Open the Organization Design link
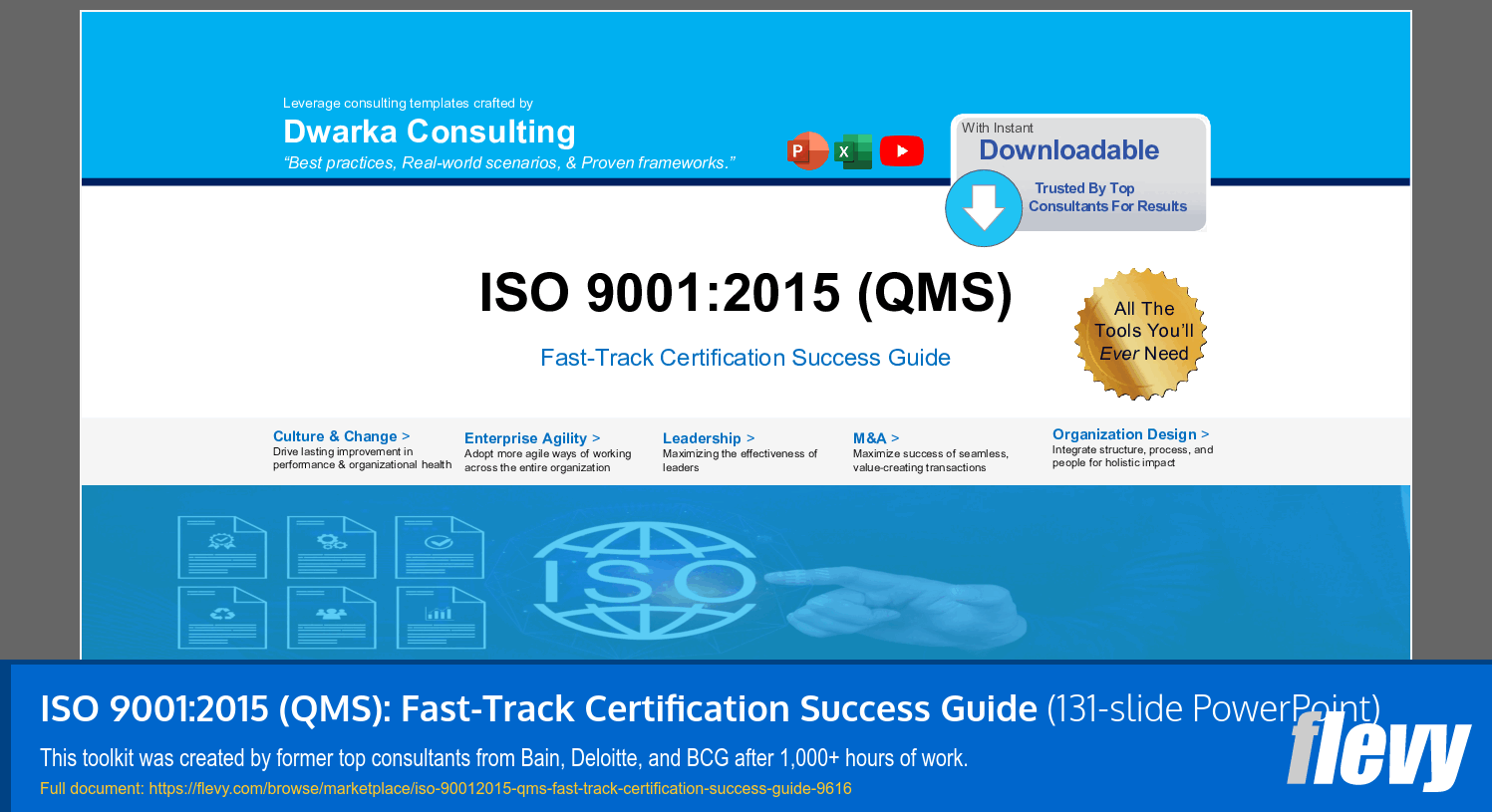Viewport: 1492px width, 812px height. point(1131,434)
